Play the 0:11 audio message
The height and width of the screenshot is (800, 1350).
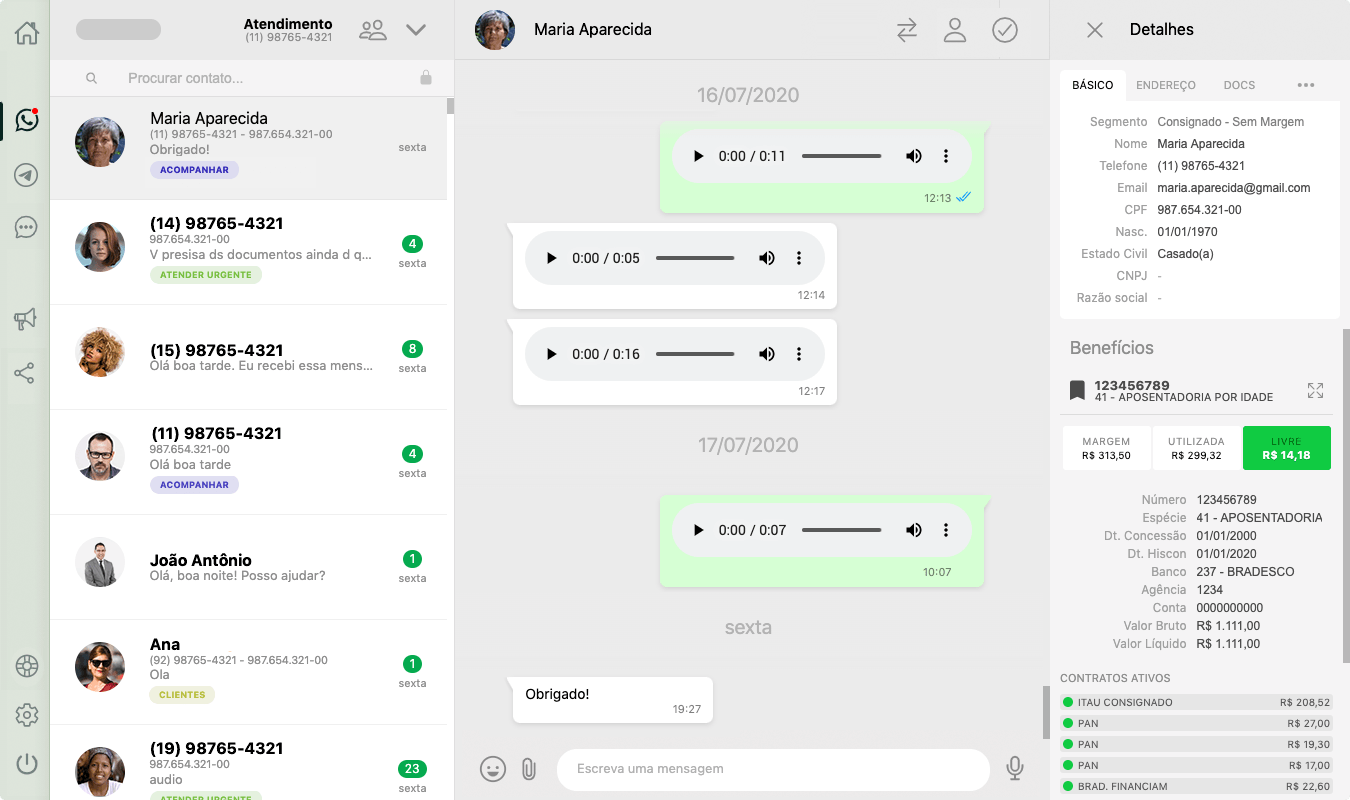pos(698,156)
